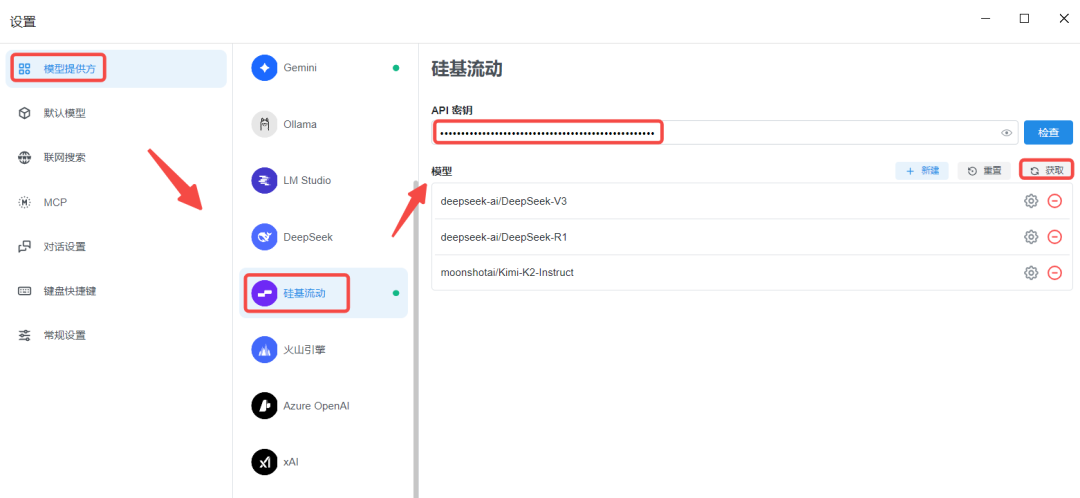Click the 模型提供方 grid icon
This screenshot has height=498, width=1080.
pos(25,69)
